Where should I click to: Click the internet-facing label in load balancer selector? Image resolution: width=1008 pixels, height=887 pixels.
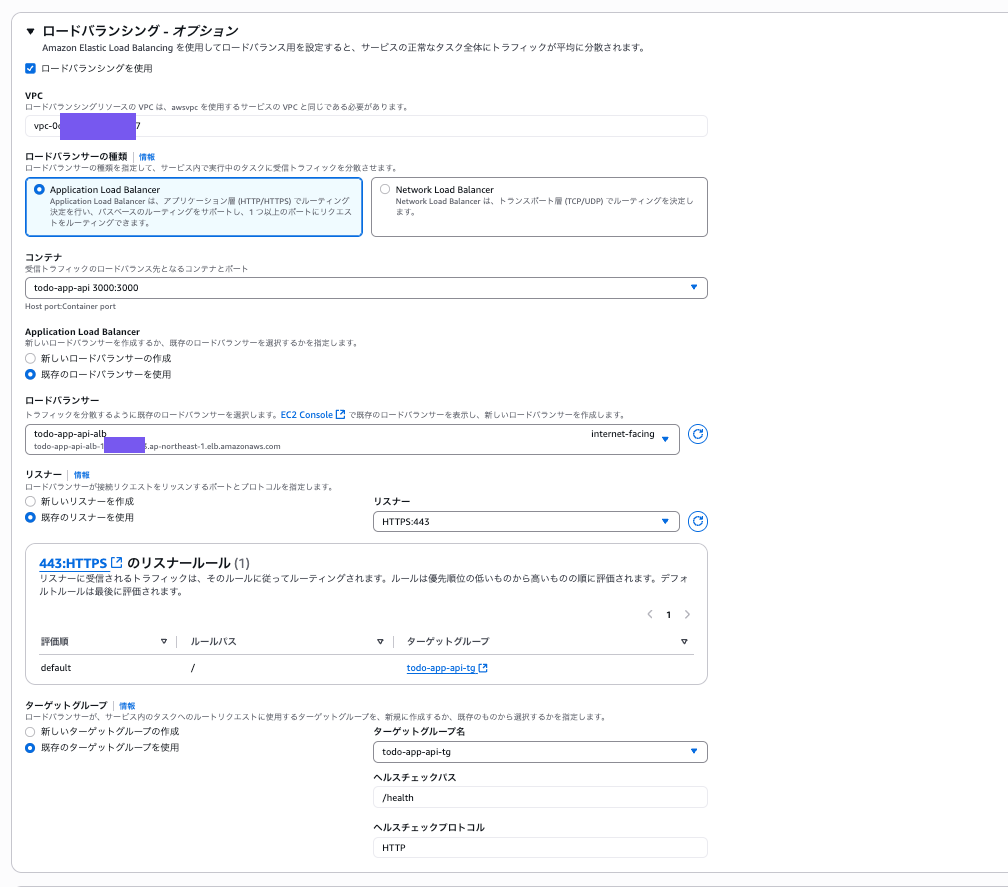tap(622, 434)
